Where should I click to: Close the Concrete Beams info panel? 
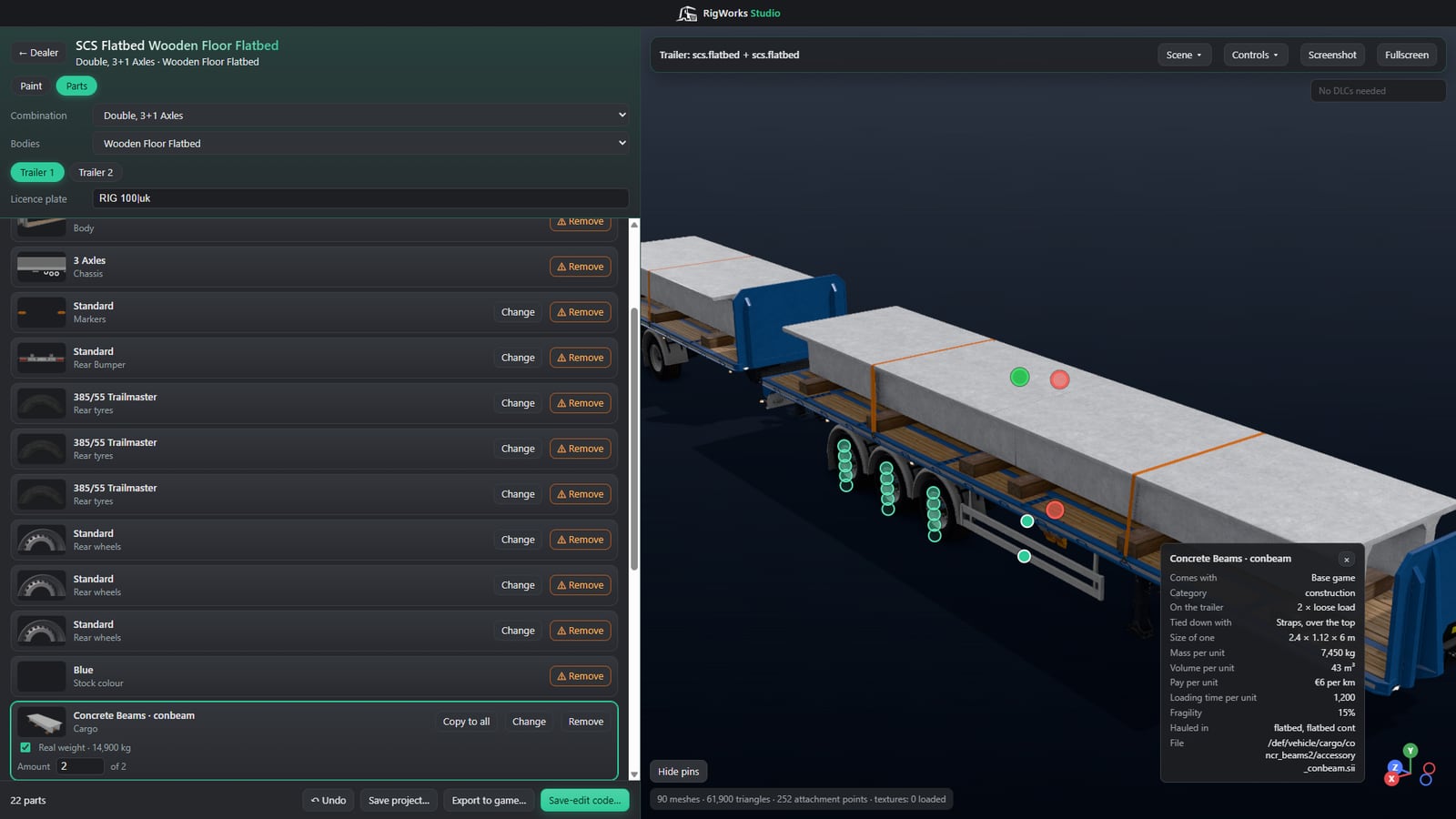(x=1347, y=559)
